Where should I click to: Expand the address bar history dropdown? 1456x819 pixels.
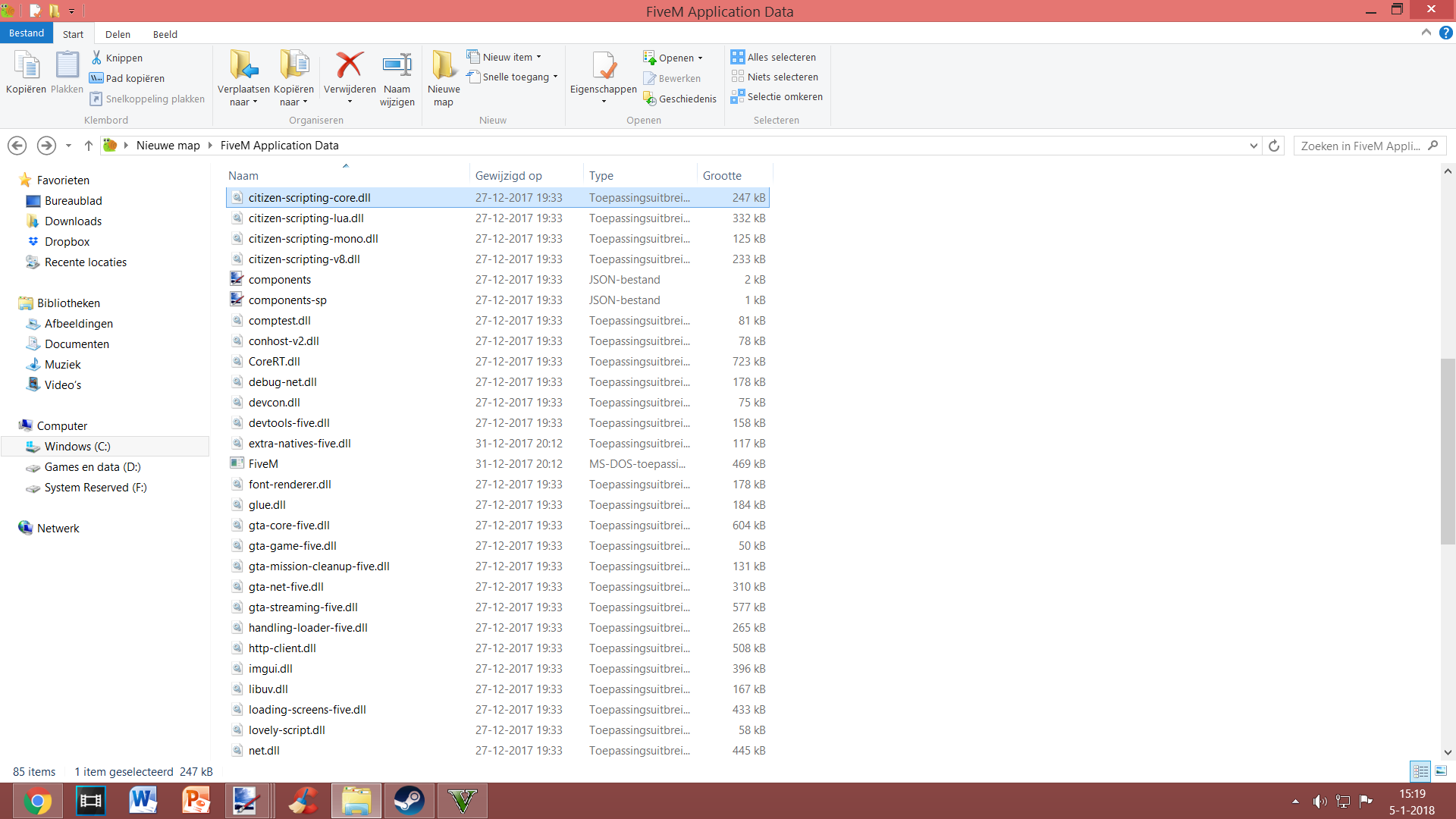point(1254,146)
